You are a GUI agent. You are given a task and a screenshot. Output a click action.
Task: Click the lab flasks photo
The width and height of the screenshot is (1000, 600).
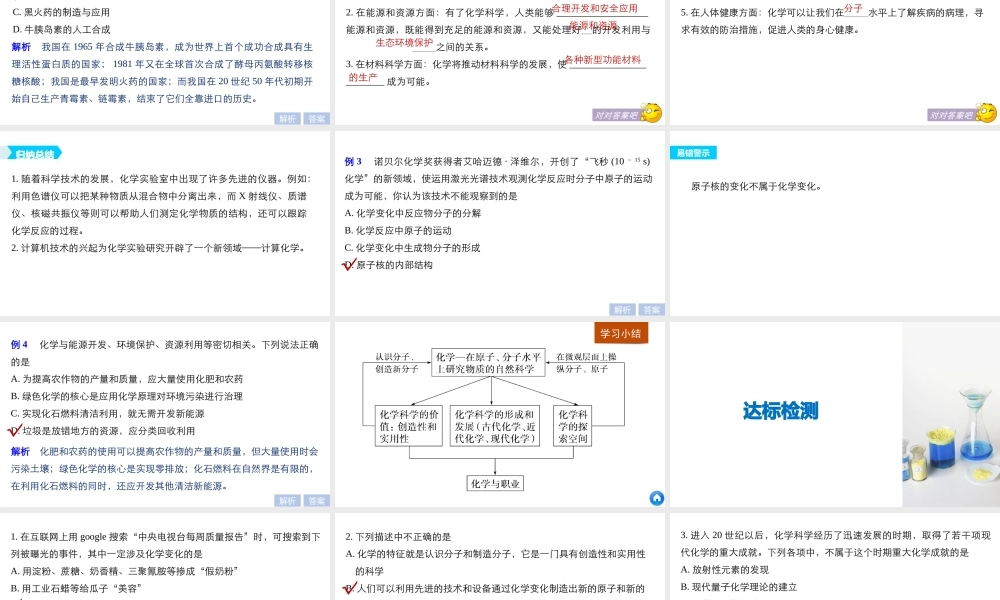(951, 414)
